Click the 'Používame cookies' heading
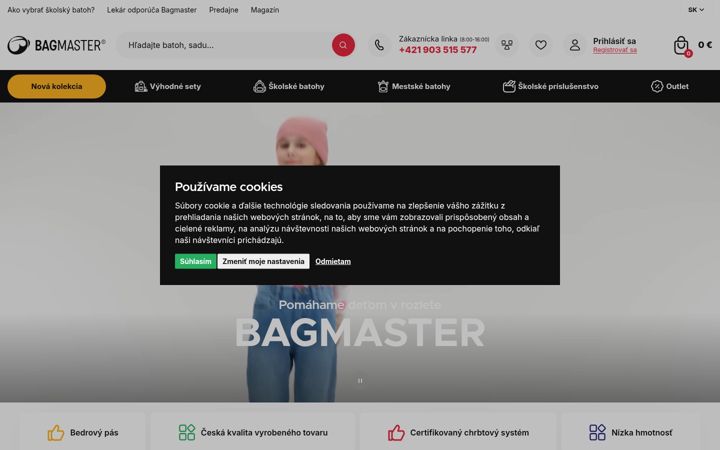The image size is (720, 450). coord(229,187)
